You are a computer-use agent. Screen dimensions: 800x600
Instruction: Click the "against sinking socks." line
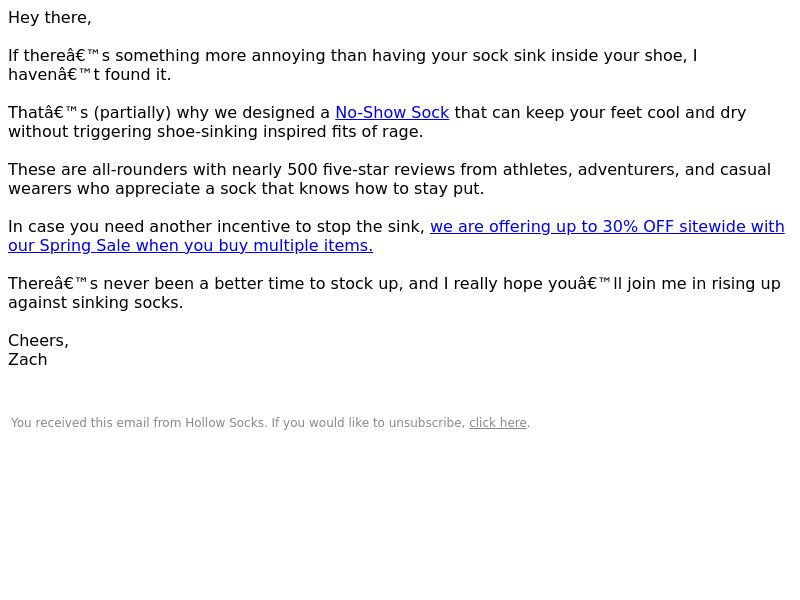tap(95, 303)
